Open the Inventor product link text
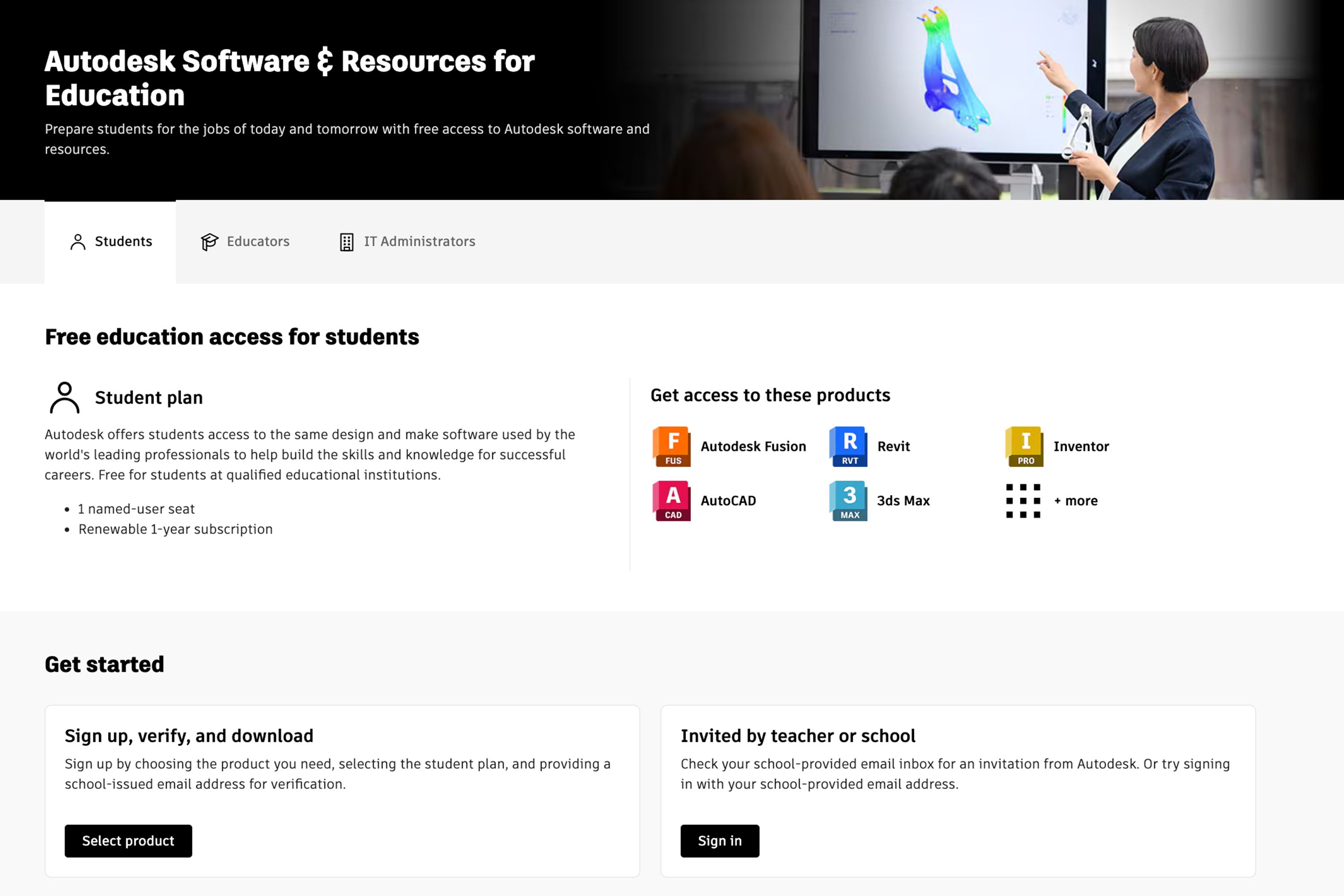Image resolution: width=1344 pixels, height=896 pixels. (1081, 446)
